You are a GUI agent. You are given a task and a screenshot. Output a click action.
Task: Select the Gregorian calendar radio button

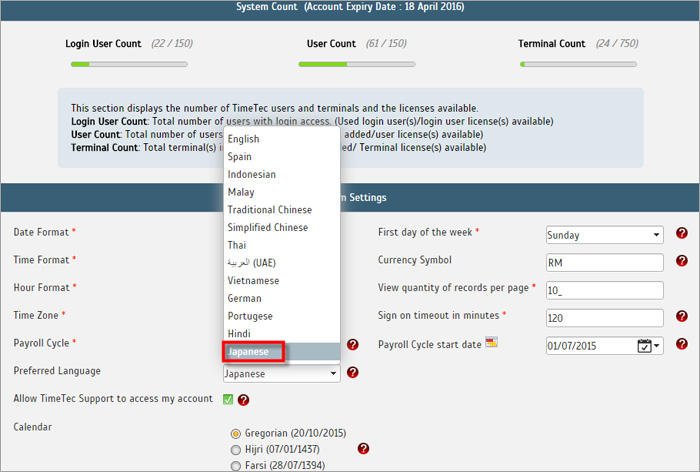click(236, 433)
